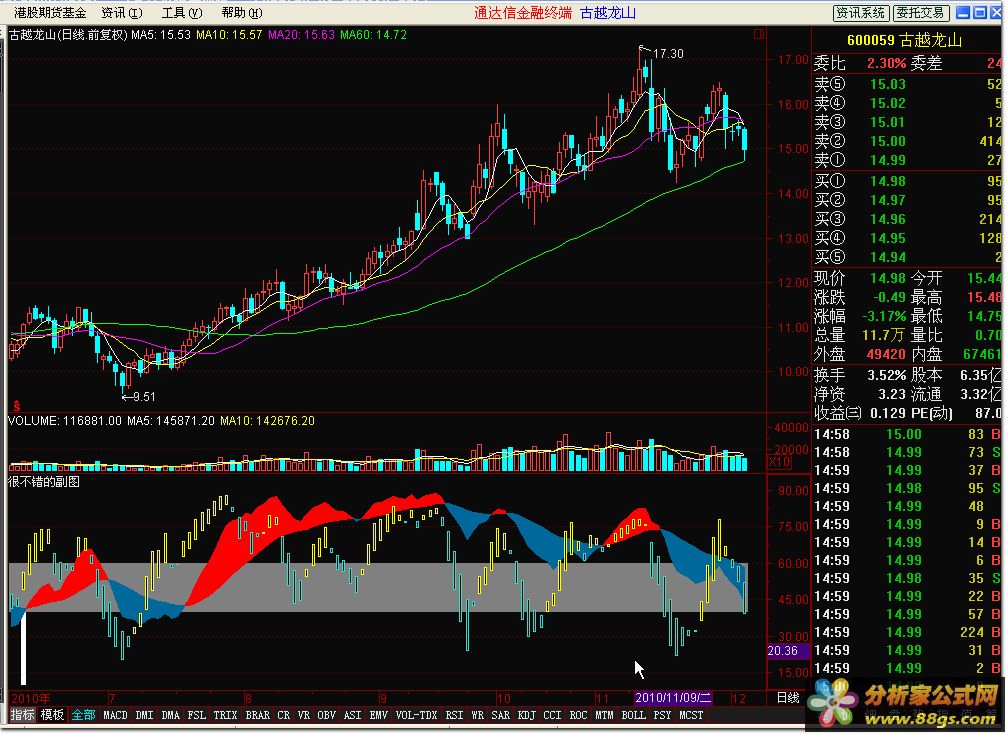
Task: Switch indicator to BRAR
Action: (258, 715)
